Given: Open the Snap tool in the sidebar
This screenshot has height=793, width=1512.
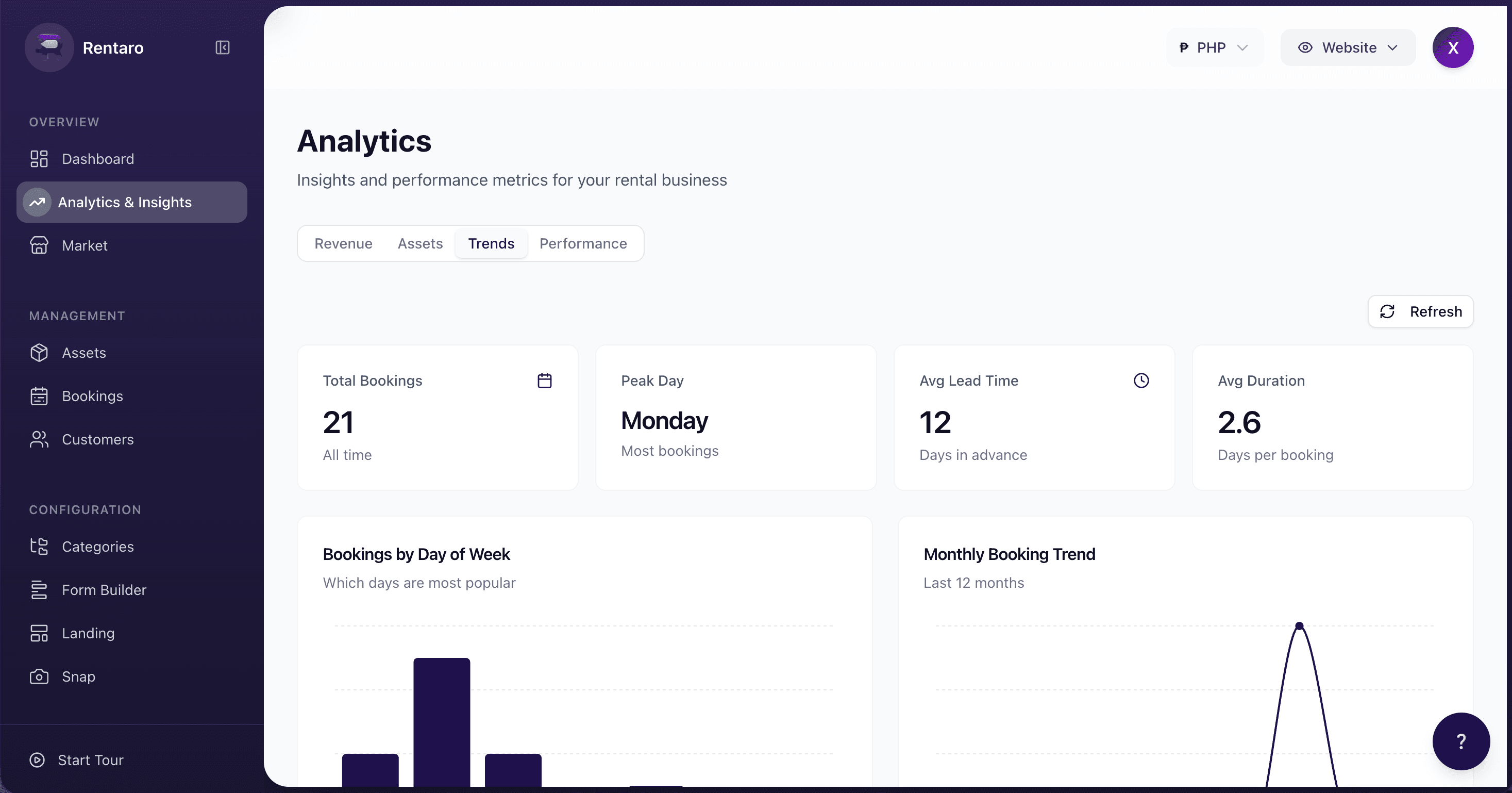Looking at the screenshot, I should pyautogui.click(x=79, y=676).
